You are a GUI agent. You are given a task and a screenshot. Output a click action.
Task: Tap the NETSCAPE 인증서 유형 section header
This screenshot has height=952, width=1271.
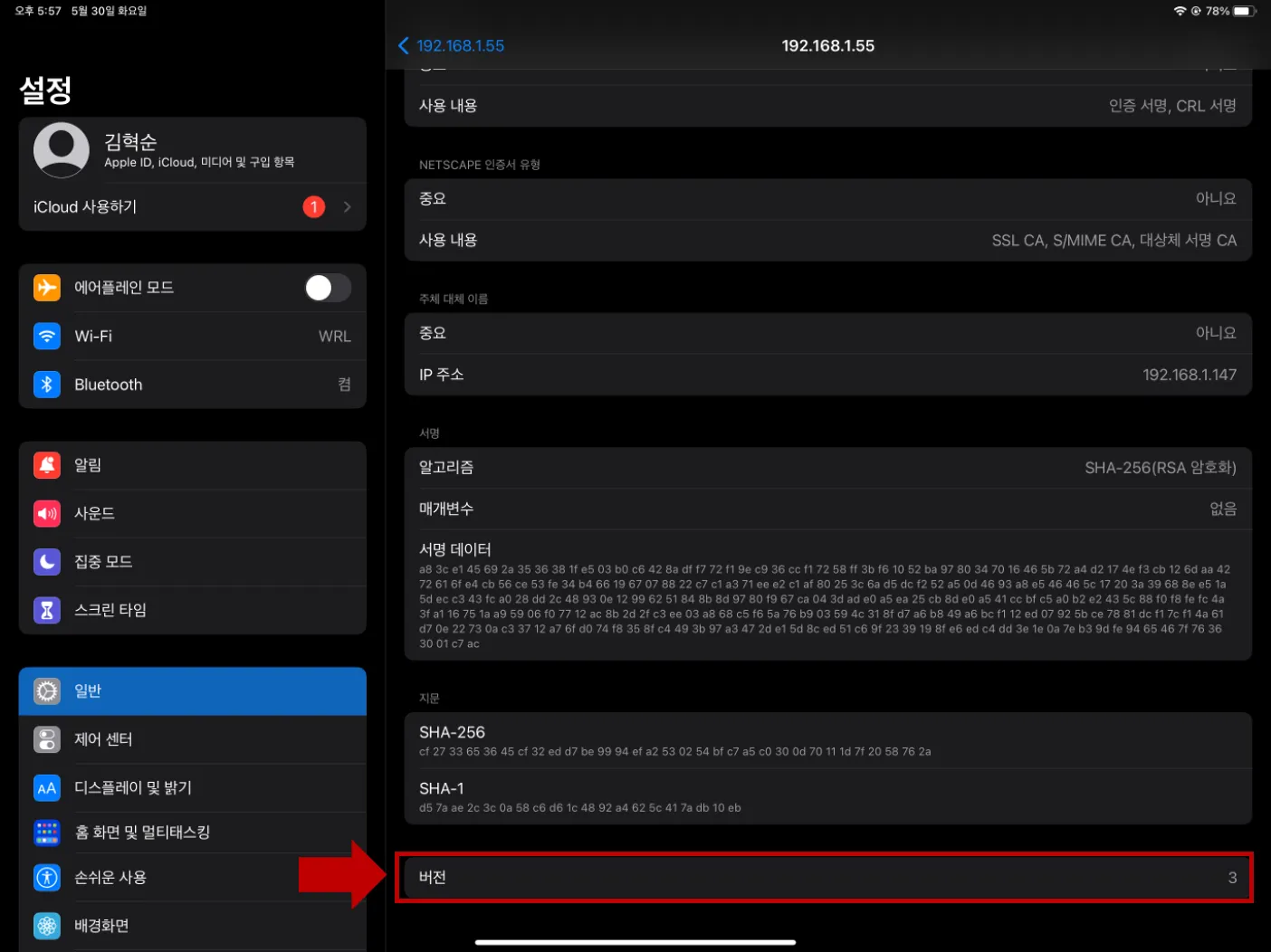pyautogui.click(x=480, y=165)
